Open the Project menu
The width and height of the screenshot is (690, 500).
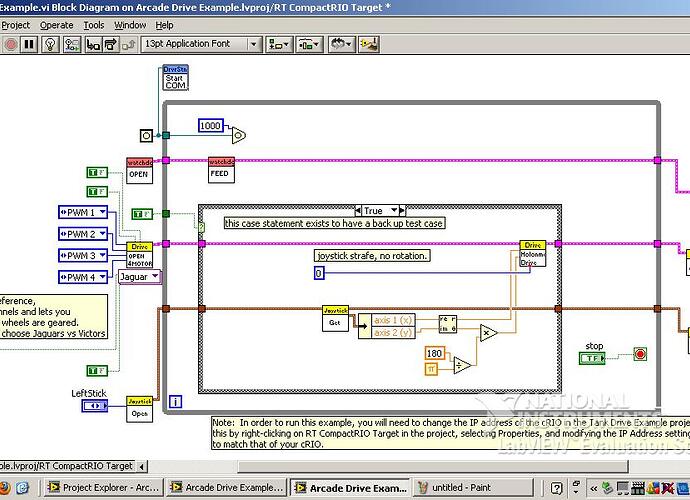pos(15,25)
